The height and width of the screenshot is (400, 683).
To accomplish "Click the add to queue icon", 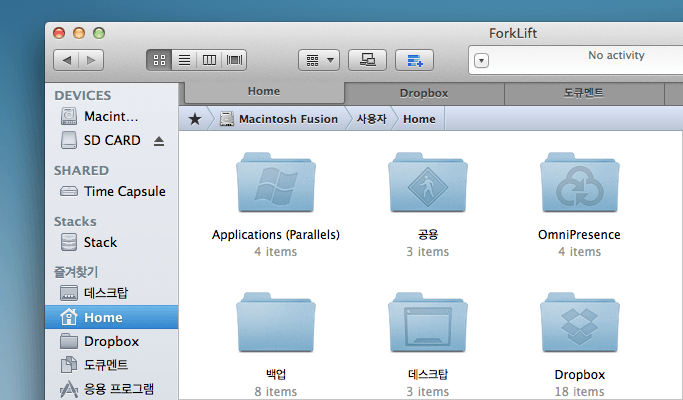I will pyautogui.click(x=414, y=60).
